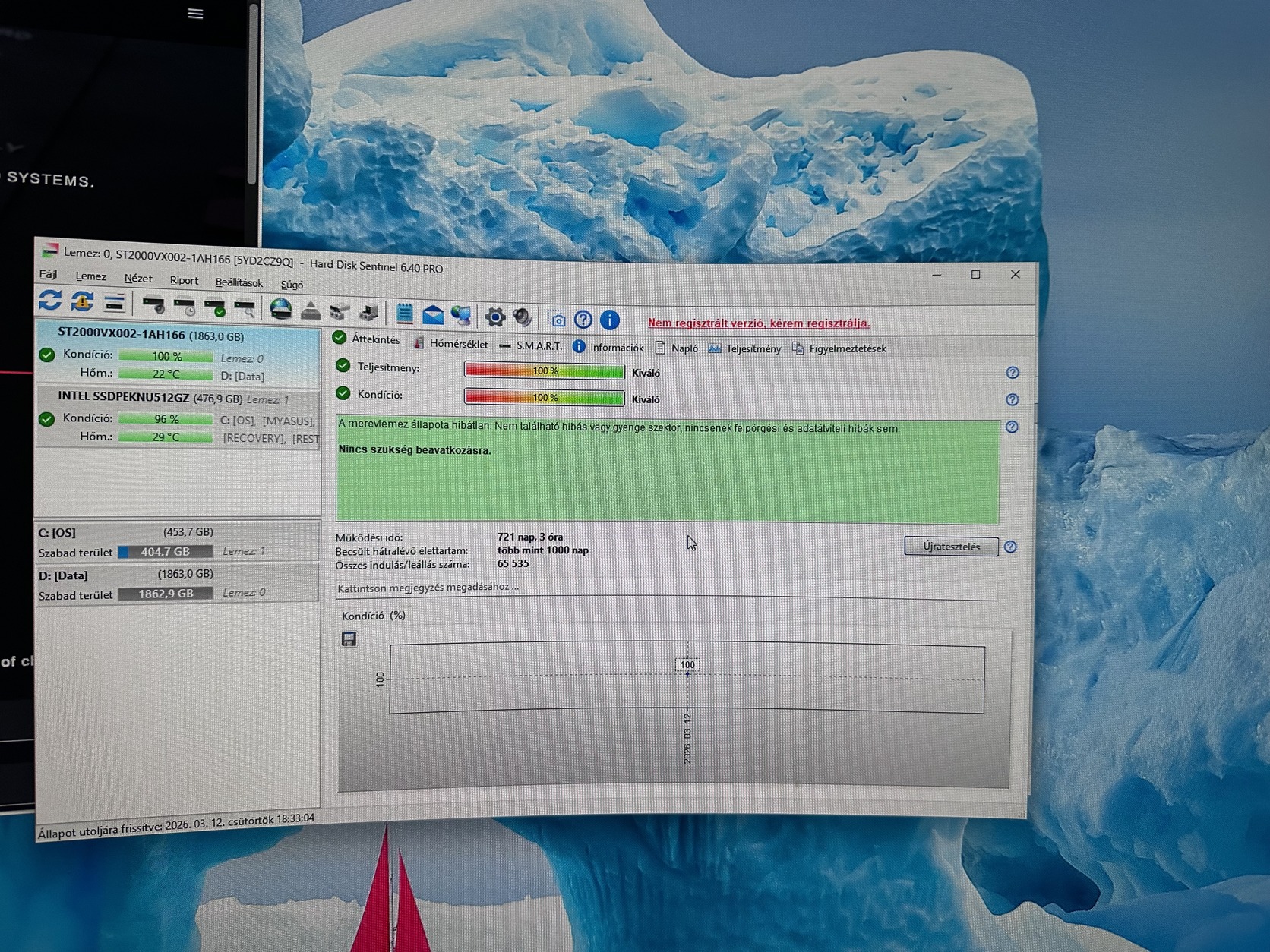1270x952 pixels.
Task: Click the '721 nap, 3 óra' value
Action: [530, 537]
